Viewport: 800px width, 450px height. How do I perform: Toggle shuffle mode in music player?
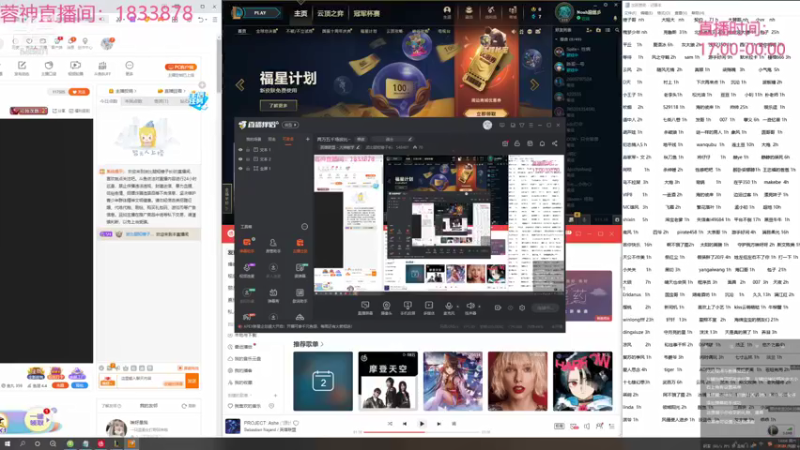pos(390,423)
